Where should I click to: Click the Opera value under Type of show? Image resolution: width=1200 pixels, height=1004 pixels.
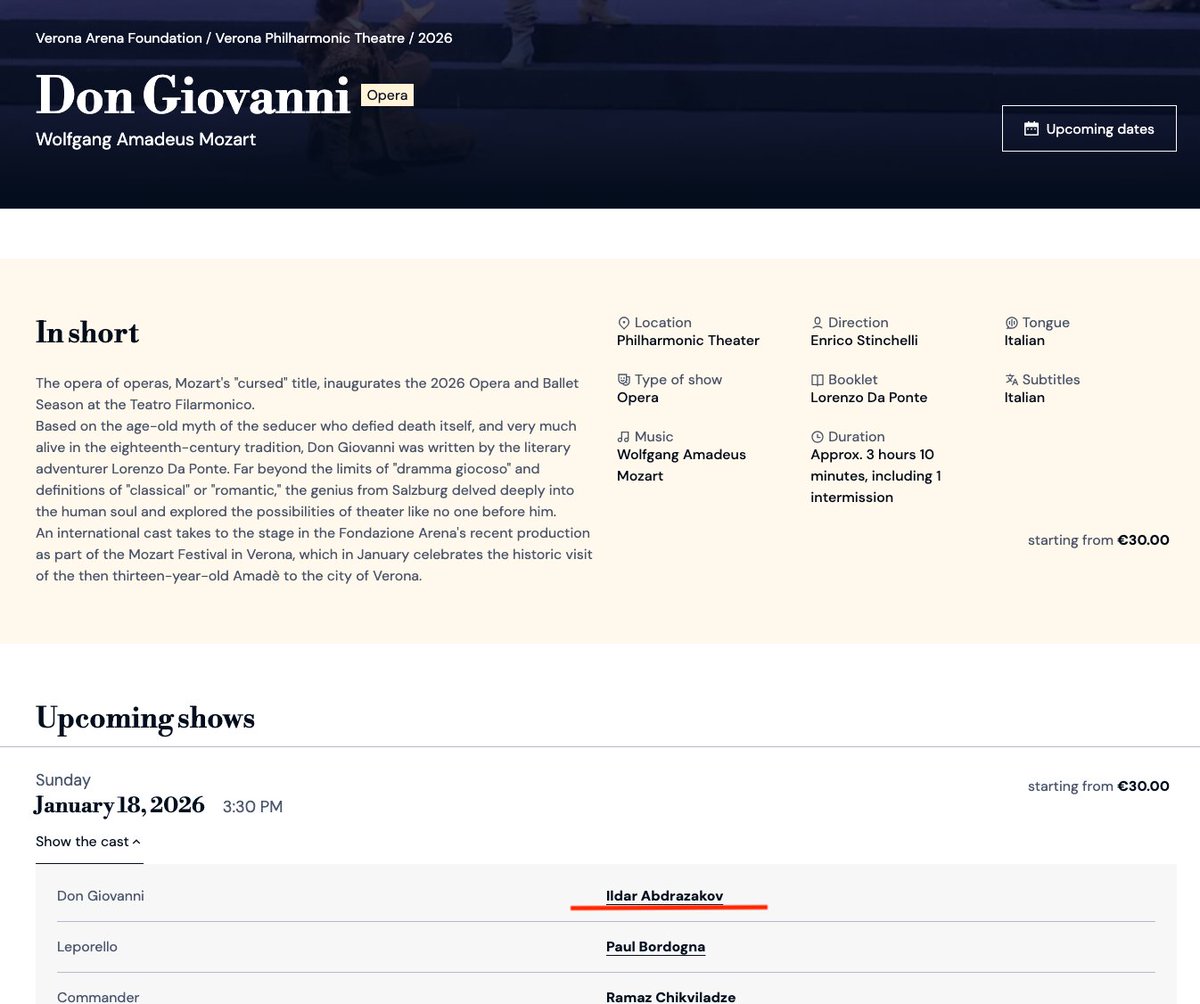click(x=638, y=398)
